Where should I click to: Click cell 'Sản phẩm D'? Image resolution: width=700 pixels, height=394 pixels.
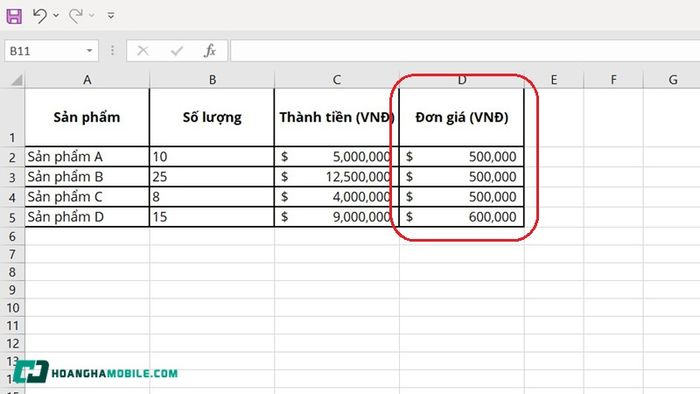(87, 217)
